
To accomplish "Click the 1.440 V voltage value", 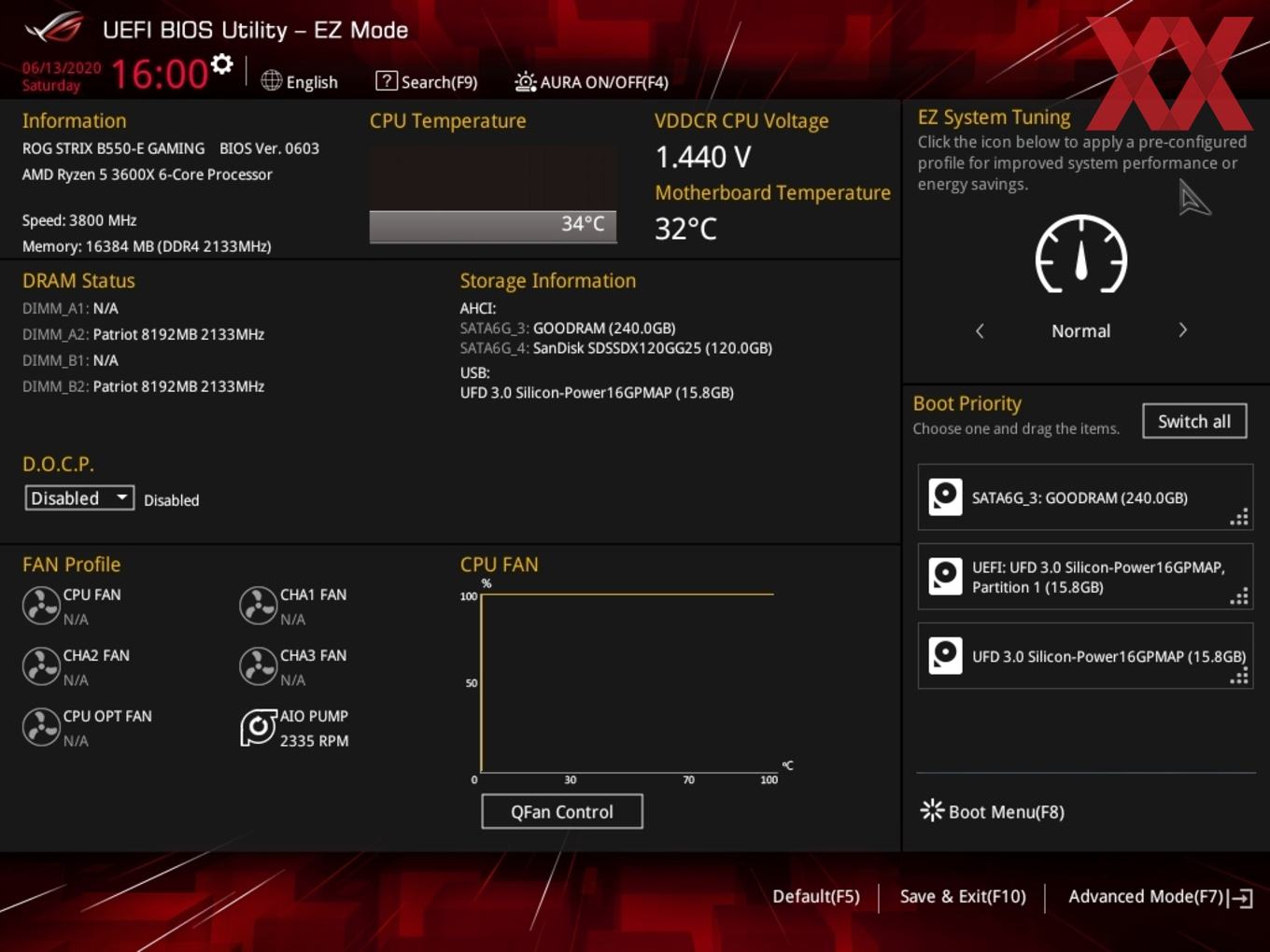I will click(x=703, y=157).
